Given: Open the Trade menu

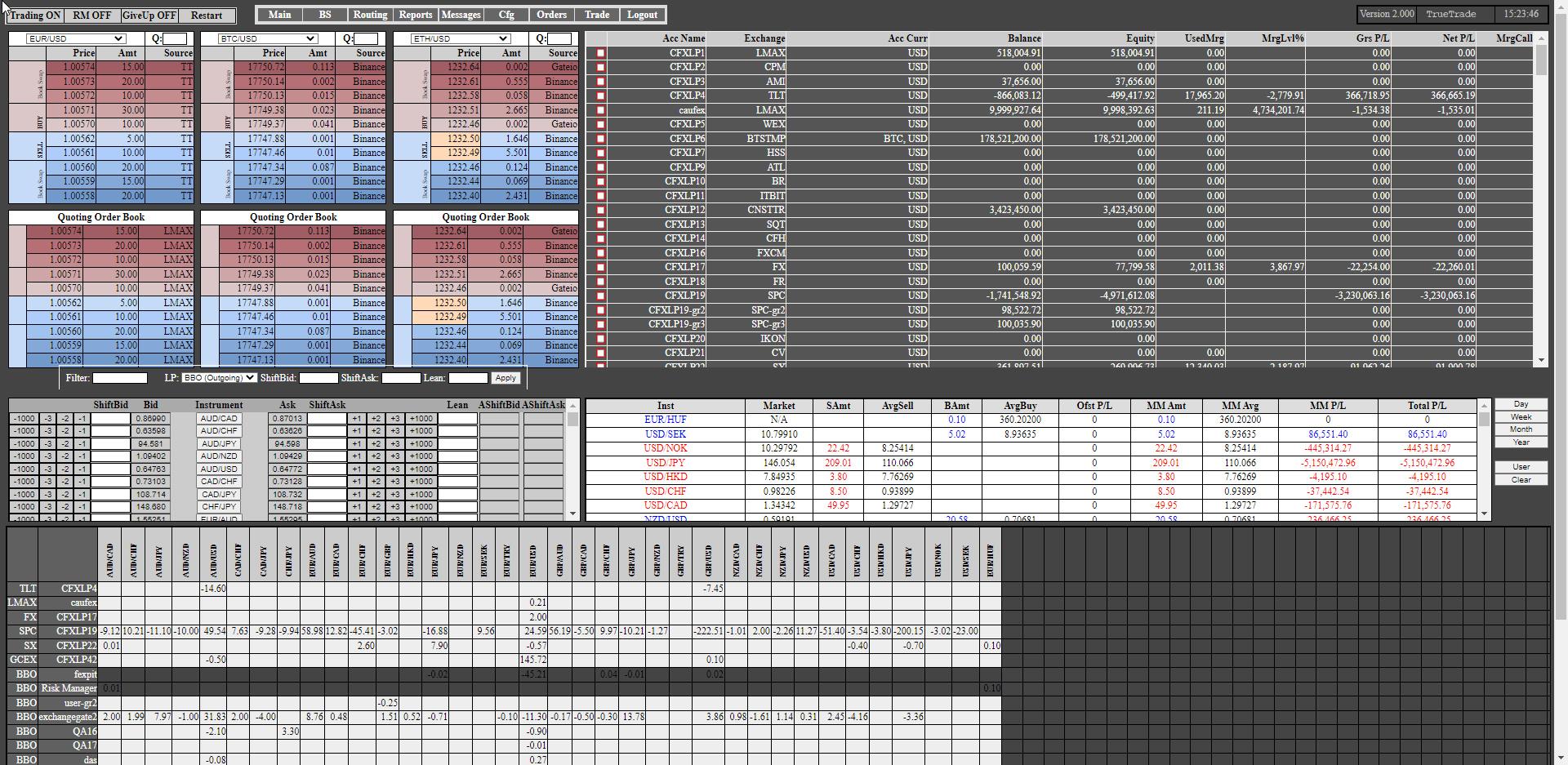Looking at the screenshot, I should point(597,15).
